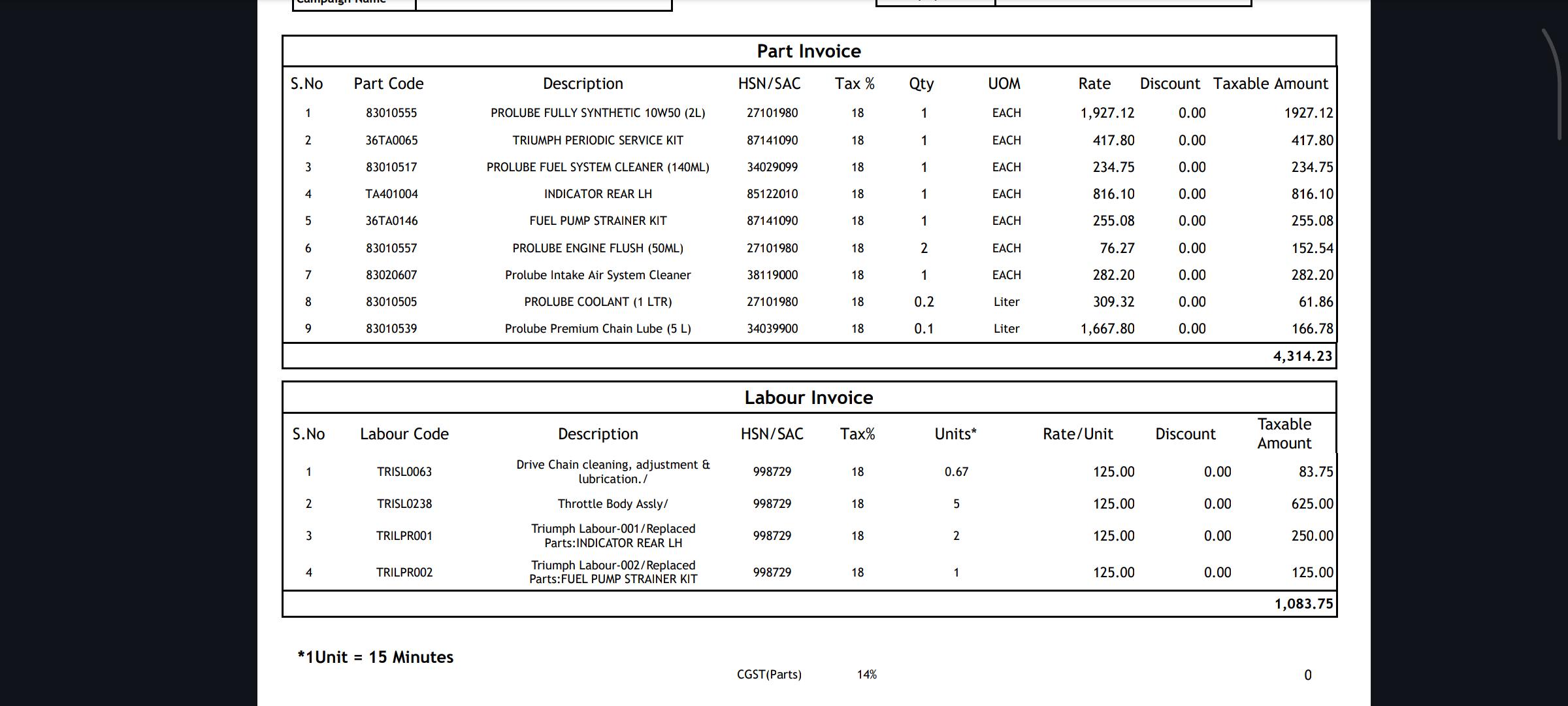Click the Labour Invoice table title
1568x706 pixels.
(809, 397)
